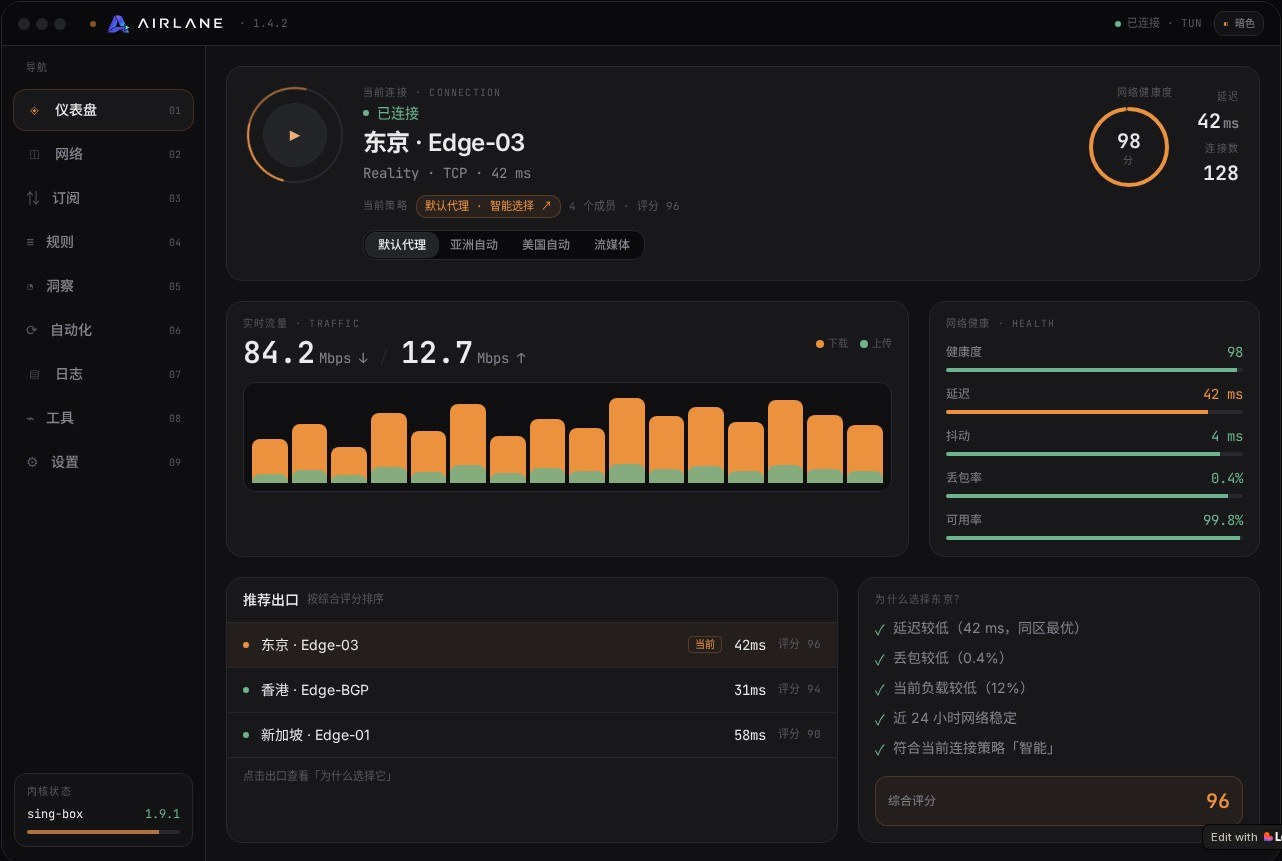
Task: Open the 仪表盘 navigation item
Action: coord(103,110)
